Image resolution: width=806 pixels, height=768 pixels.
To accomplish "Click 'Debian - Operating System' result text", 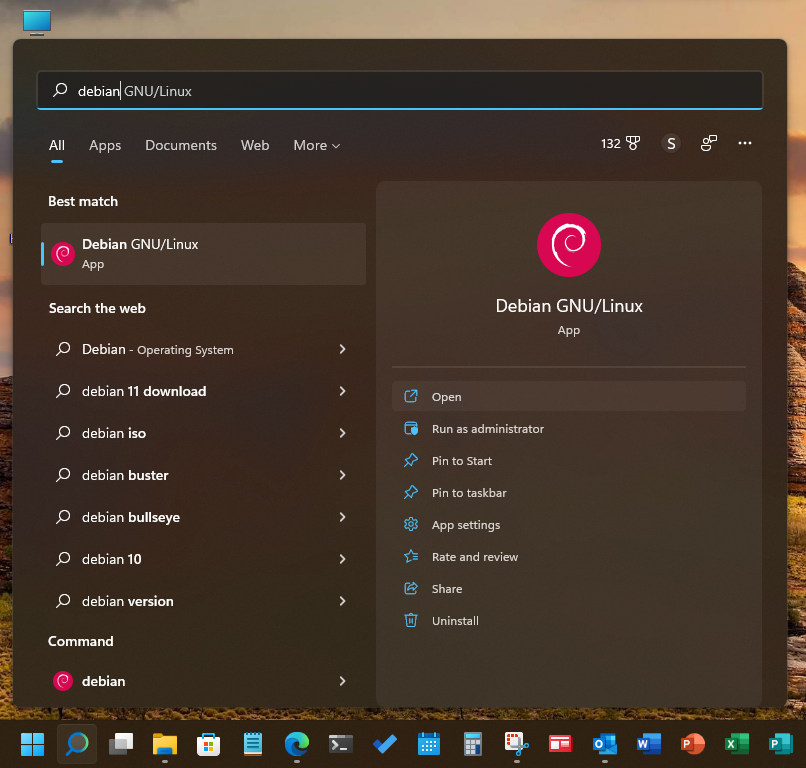I will pyautogui.click(x=158, y=350).
